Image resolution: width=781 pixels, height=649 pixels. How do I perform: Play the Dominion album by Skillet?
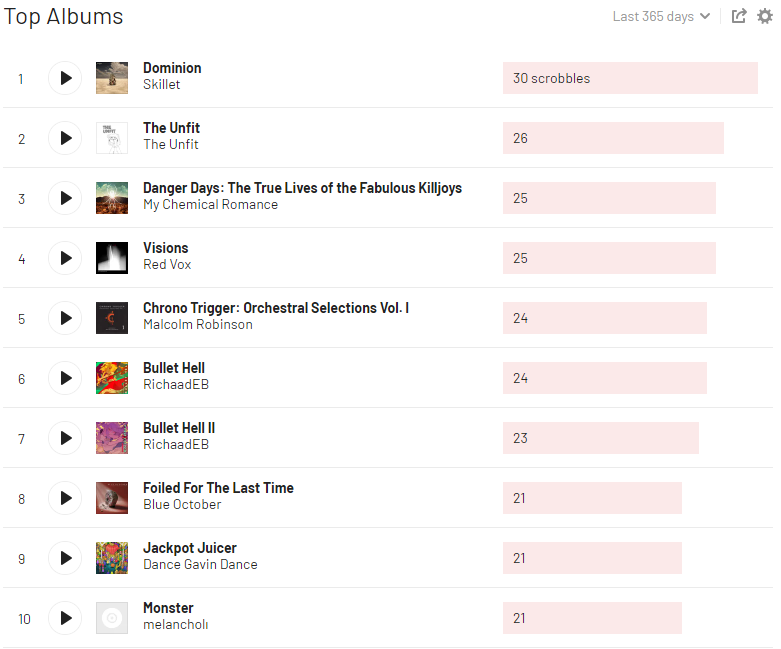point(65,78)
